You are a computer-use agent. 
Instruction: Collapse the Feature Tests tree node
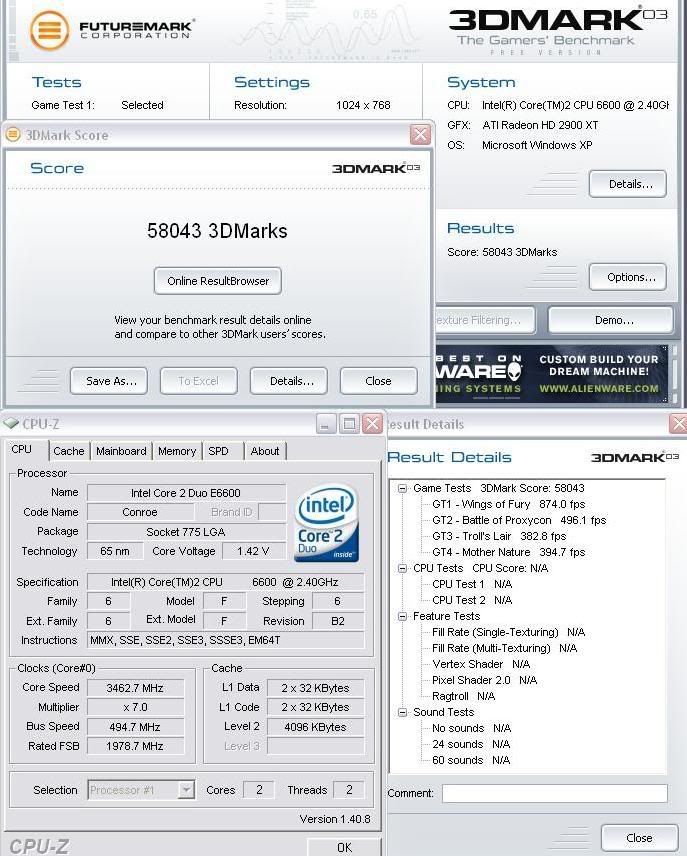402,616
